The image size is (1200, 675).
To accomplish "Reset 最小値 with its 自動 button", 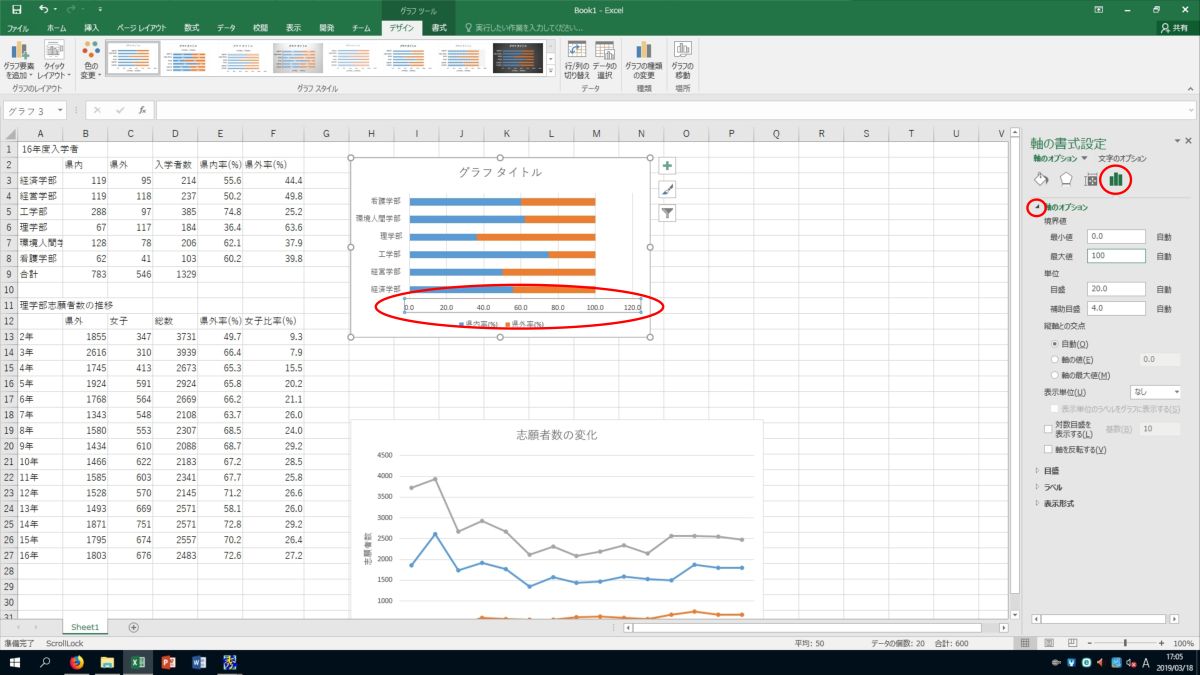I will pos(1164,237).
